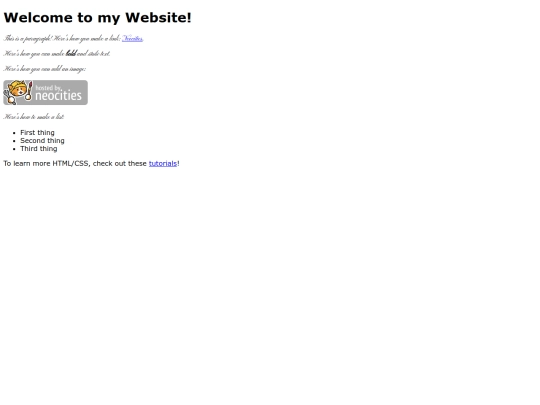Click the cursive 'This is a paragraph!' text
Image resolution: width=540 pixels, height=405 pixels.
[28, 38]
